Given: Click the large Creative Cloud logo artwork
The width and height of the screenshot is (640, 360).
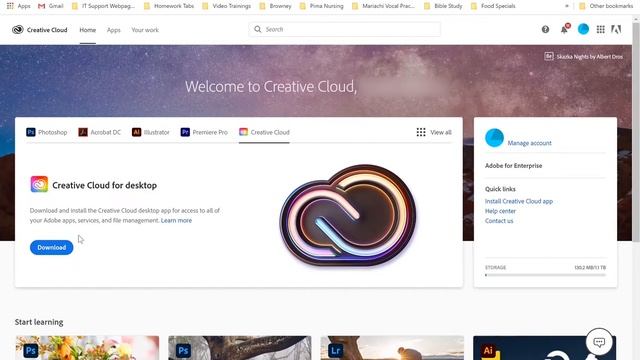Looking at the screenshot, I should [x=348, y=215].
